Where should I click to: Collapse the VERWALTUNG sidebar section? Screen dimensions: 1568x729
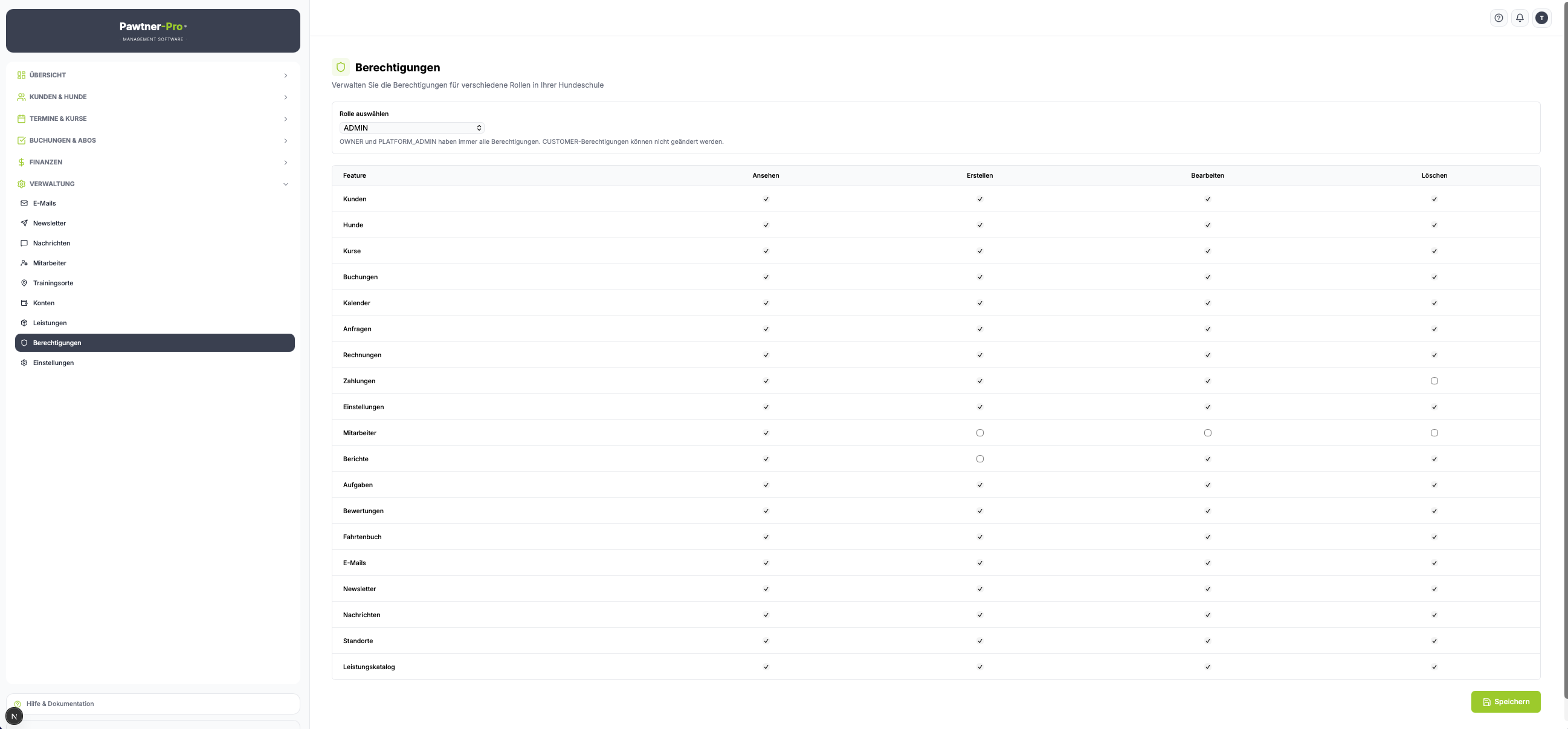(155, 183)
